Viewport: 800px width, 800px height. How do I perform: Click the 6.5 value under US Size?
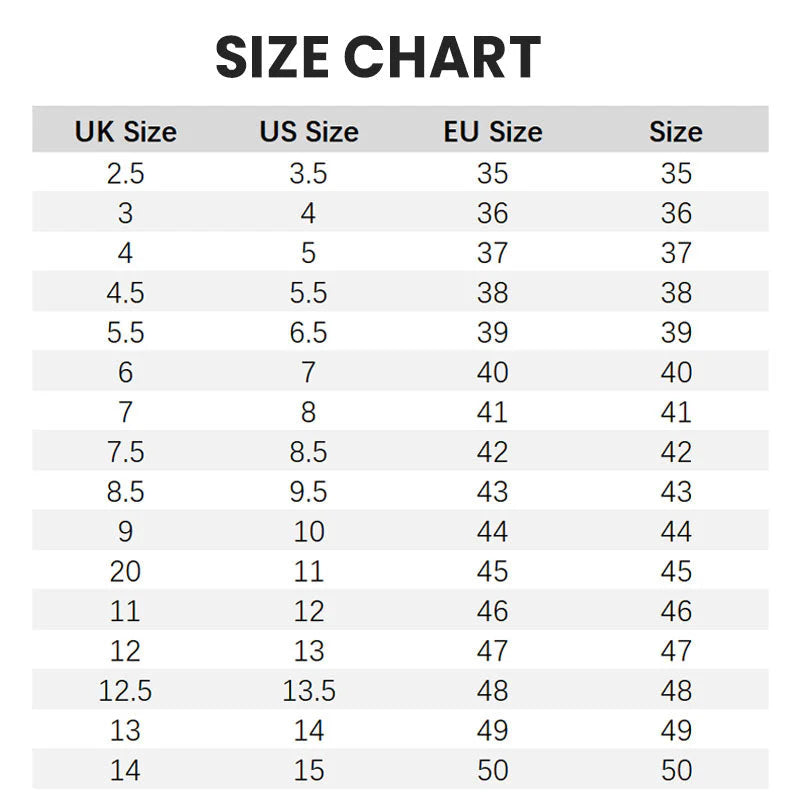point(308,332)
